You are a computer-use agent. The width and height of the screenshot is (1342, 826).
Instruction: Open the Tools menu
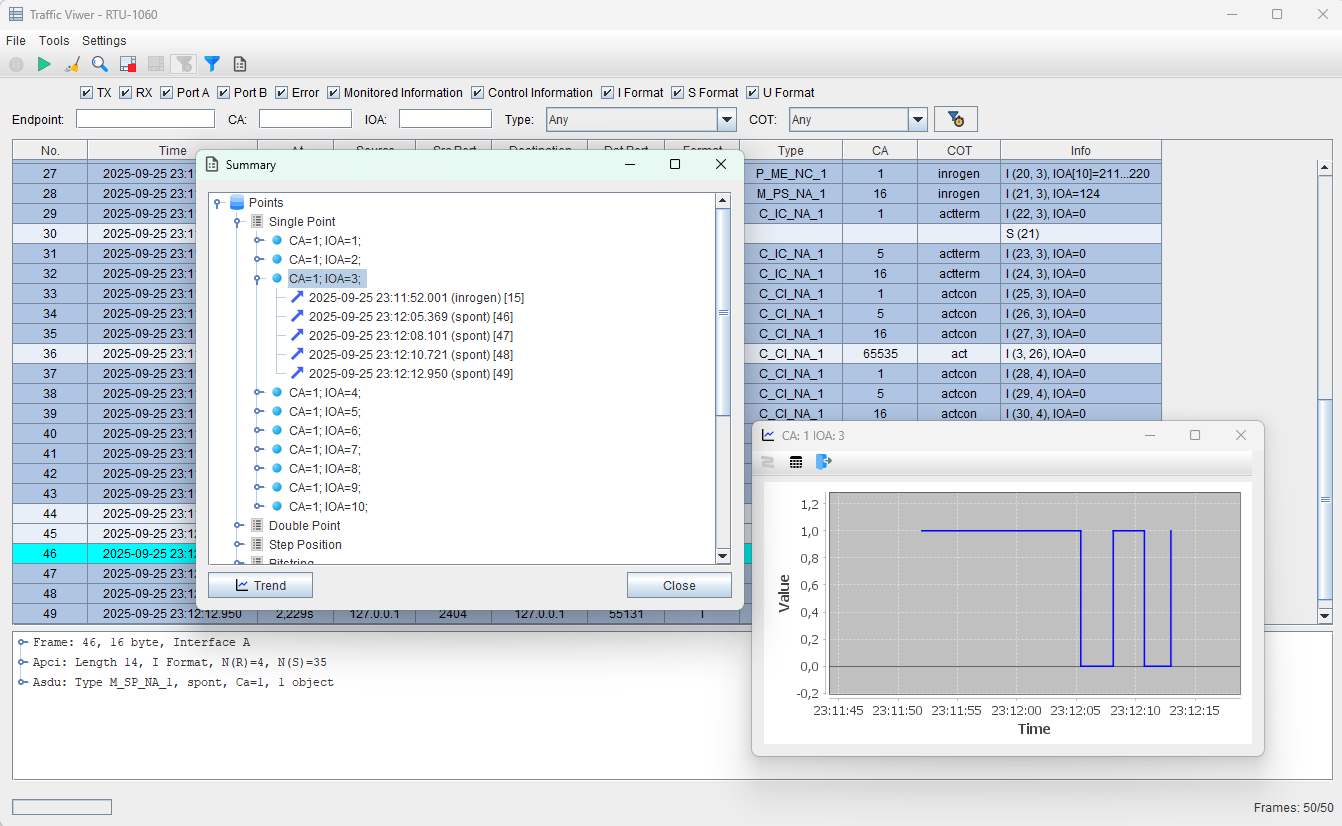(x=54, y=41)
